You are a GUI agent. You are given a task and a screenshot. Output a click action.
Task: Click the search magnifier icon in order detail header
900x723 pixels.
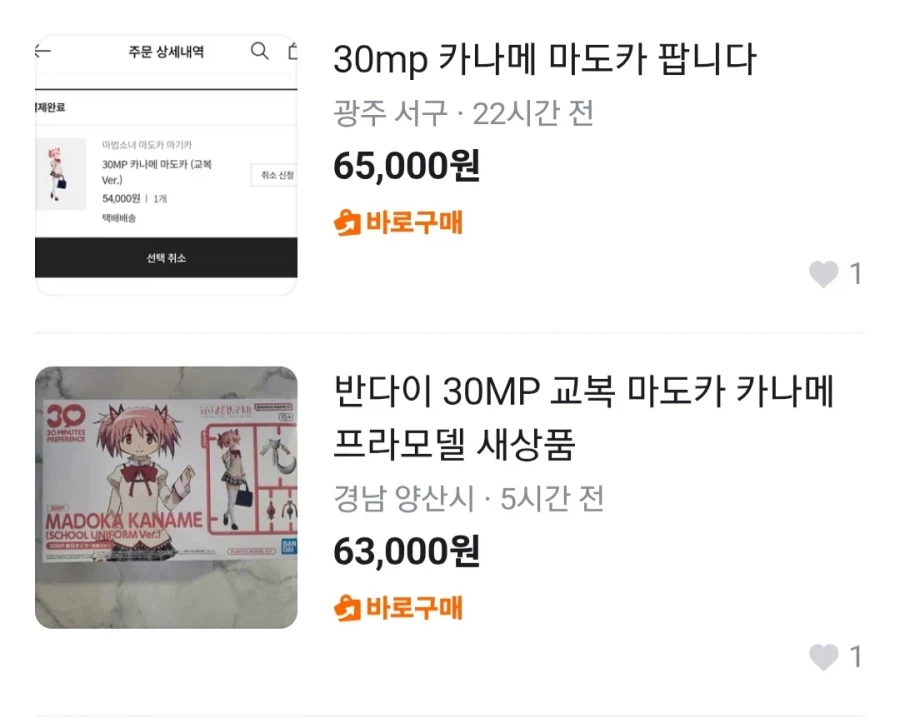coord(259,51)
